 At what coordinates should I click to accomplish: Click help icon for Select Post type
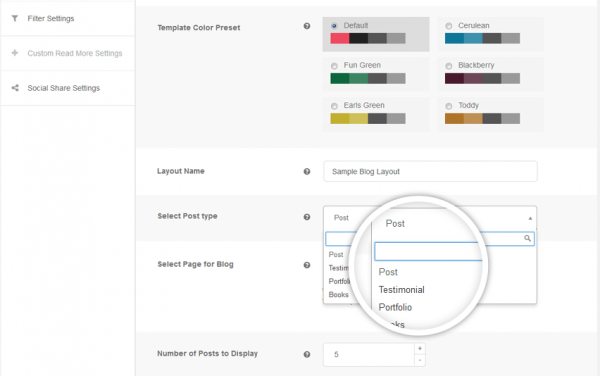(307, 217)
